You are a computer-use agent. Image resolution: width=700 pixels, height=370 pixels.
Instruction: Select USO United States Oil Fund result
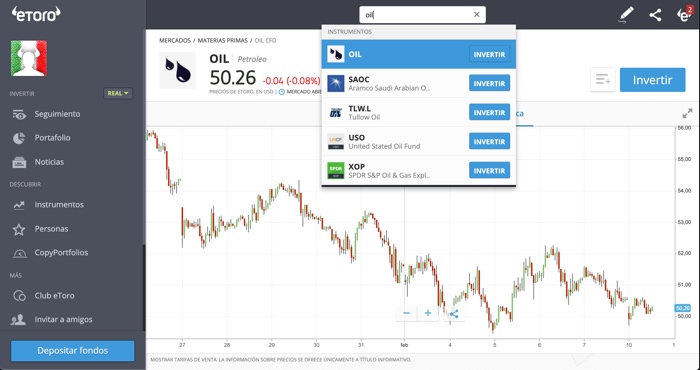(419, 141)
